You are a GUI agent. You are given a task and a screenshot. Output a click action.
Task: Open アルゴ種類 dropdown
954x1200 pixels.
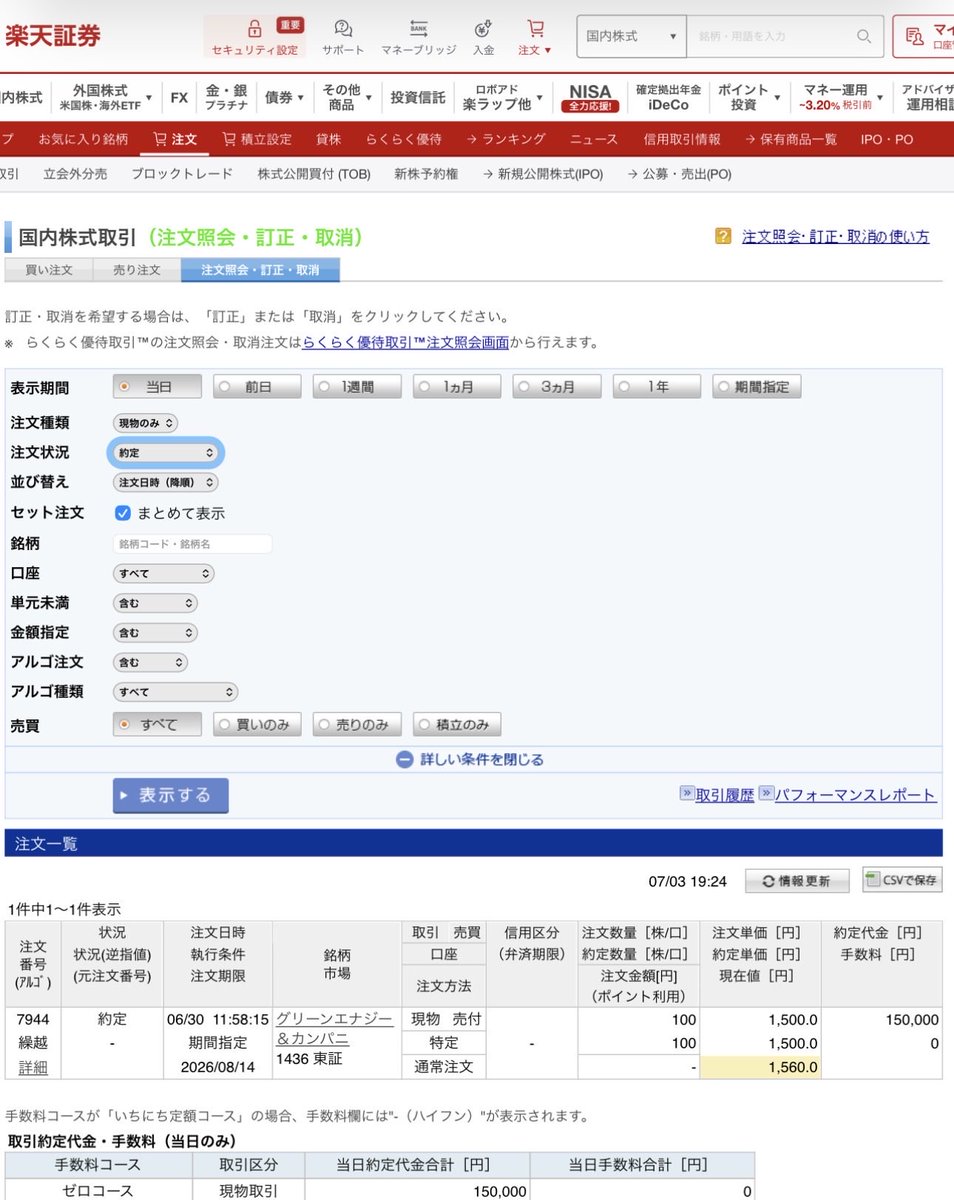(175, 692)
